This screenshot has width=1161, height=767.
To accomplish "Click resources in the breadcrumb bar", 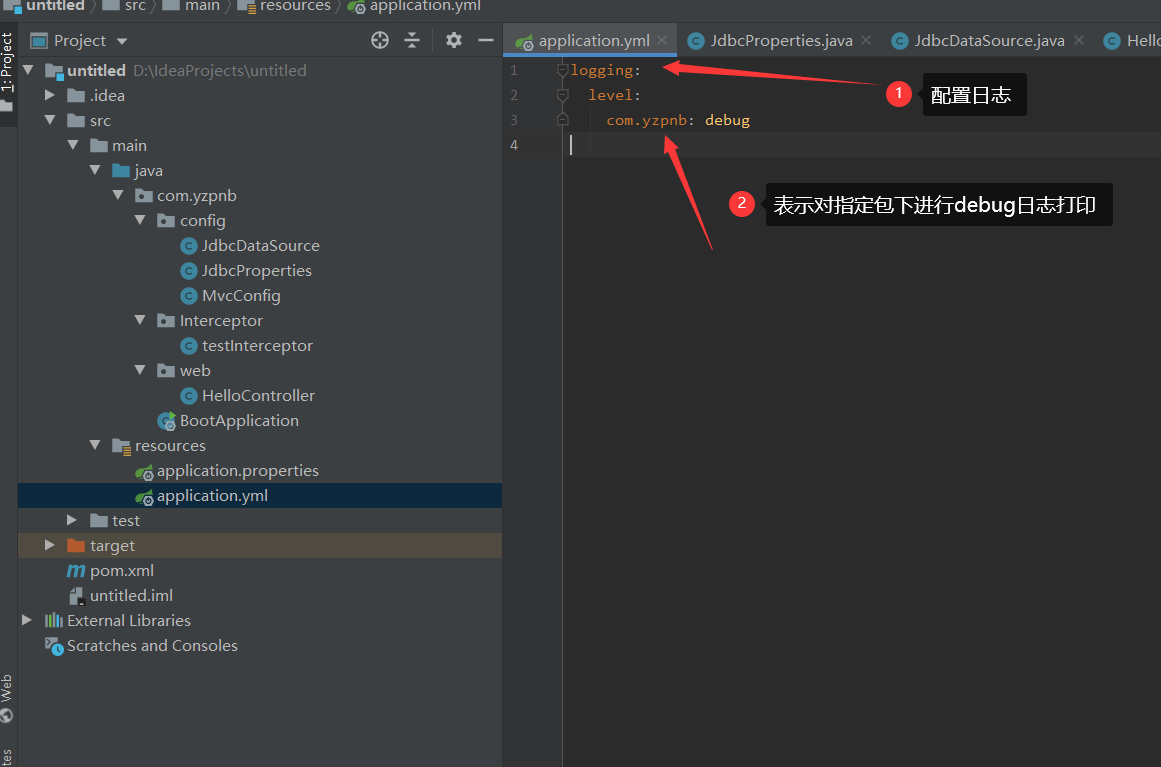I will (295, 6).
